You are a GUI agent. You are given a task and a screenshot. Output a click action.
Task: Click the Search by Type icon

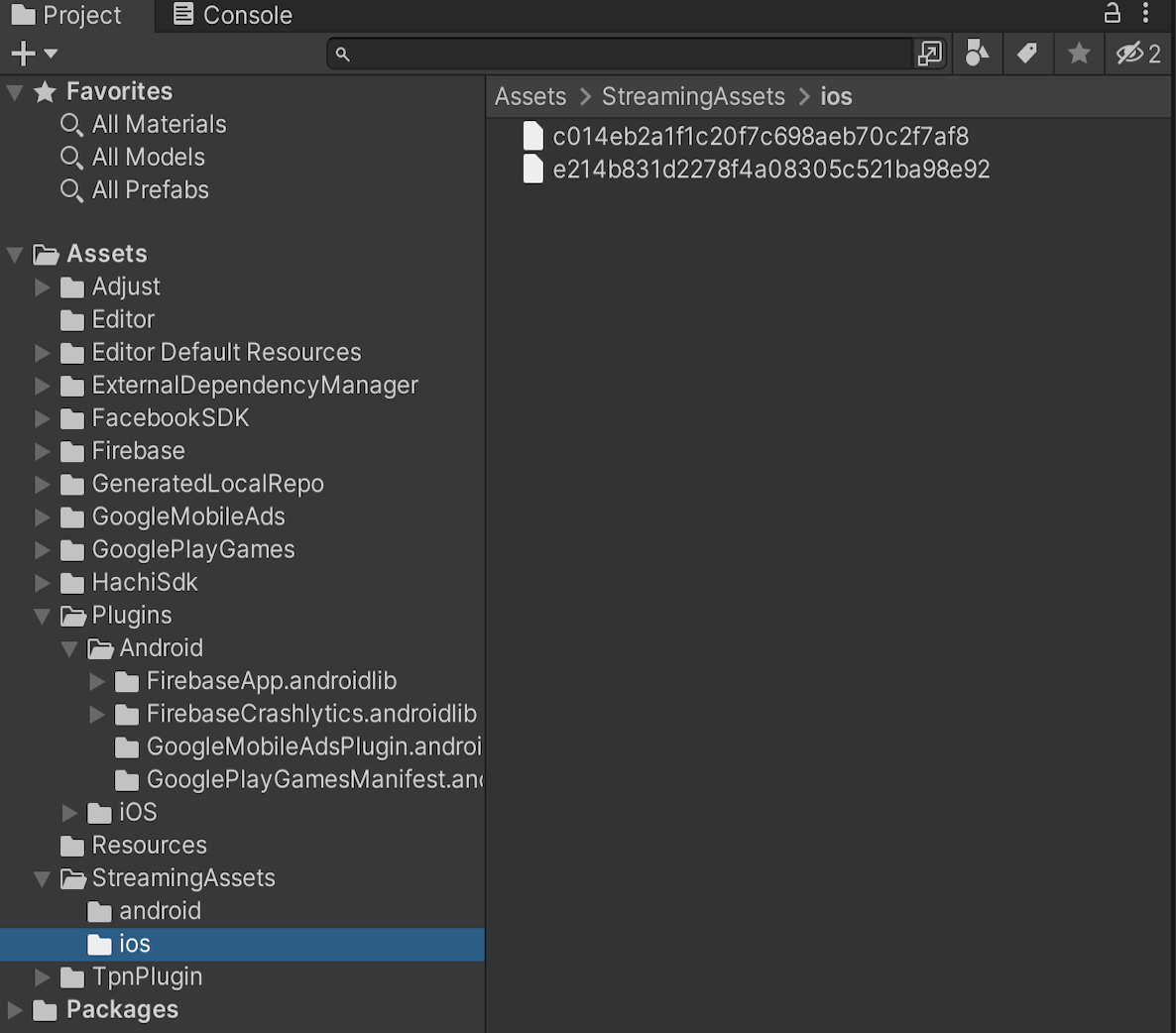pos(977,54)
